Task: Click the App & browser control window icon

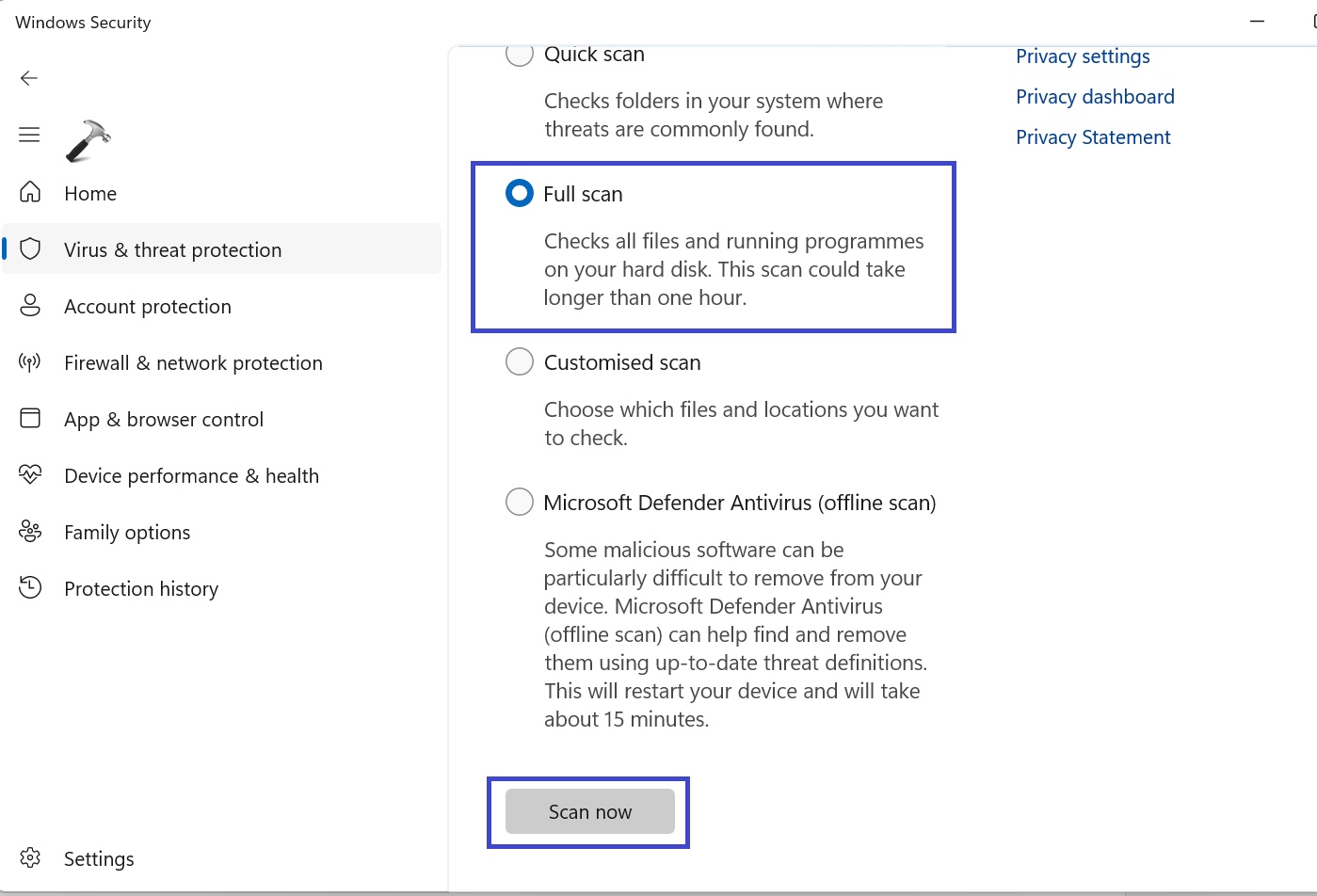Action: coord(30,419)
